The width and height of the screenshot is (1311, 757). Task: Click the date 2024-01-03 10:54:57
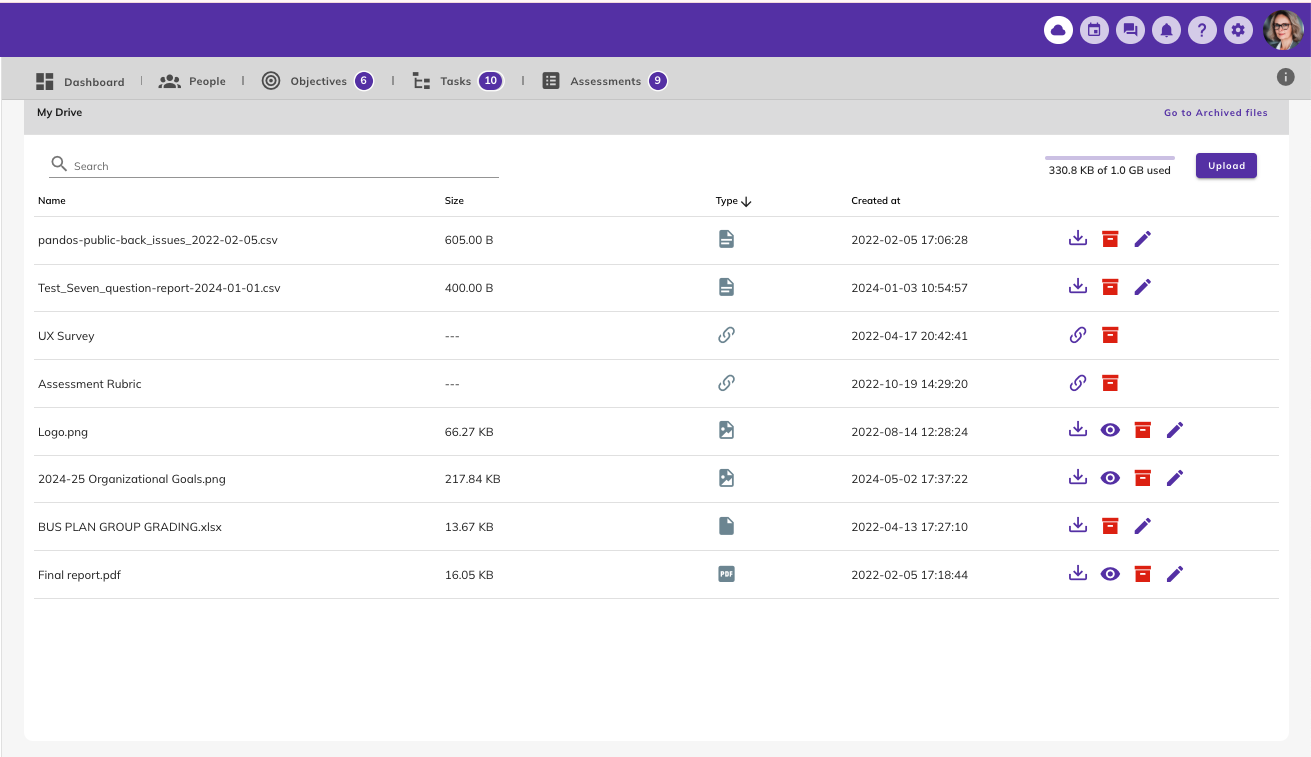pyautogui.click(x=909, y=288)
